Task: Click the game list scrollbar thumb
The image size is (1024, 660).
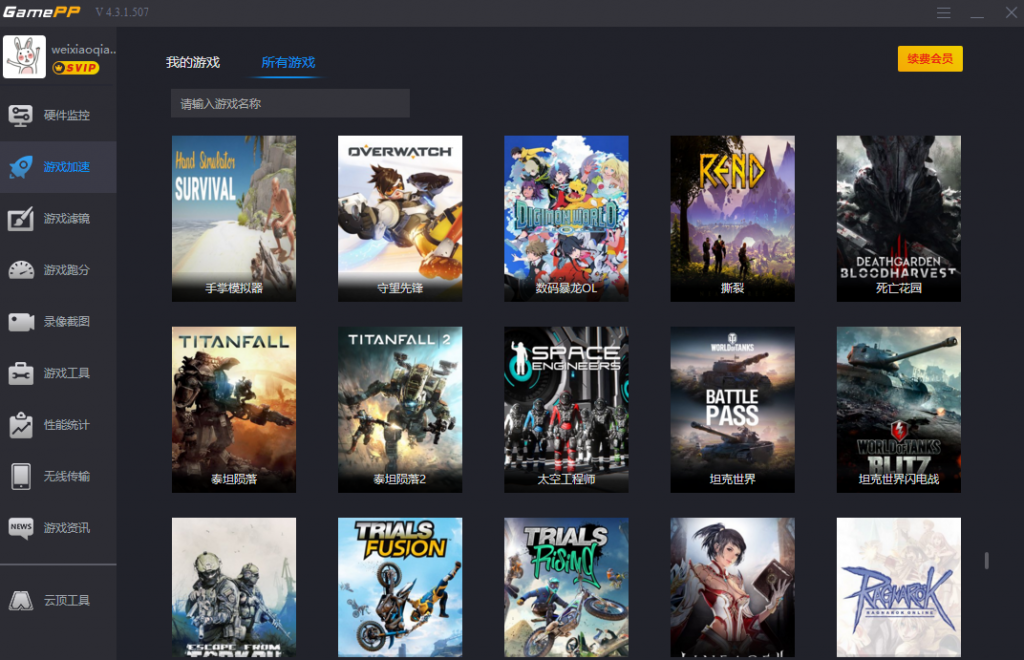Action: pos(986,561)
